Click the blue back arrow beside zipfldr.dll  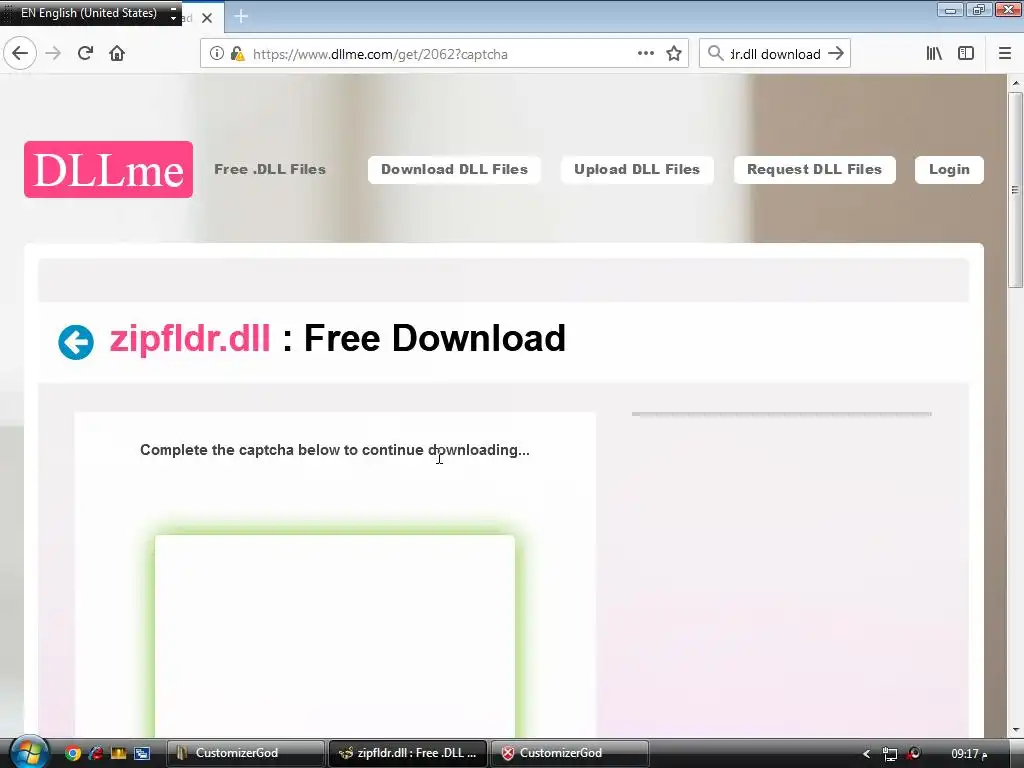pyautogui.click(x=76, y=342)
